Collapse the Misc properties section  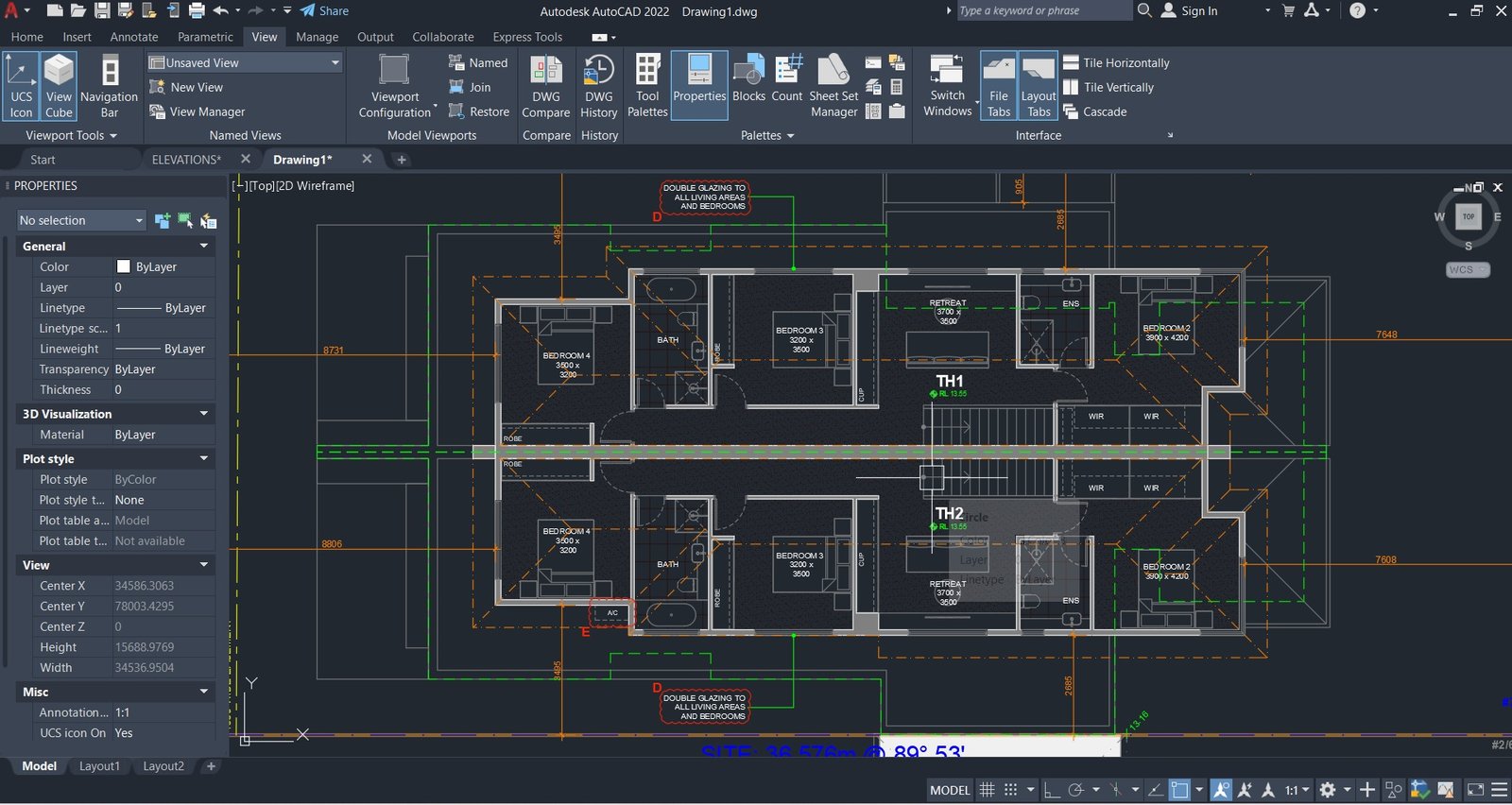(x=203, y=692)
